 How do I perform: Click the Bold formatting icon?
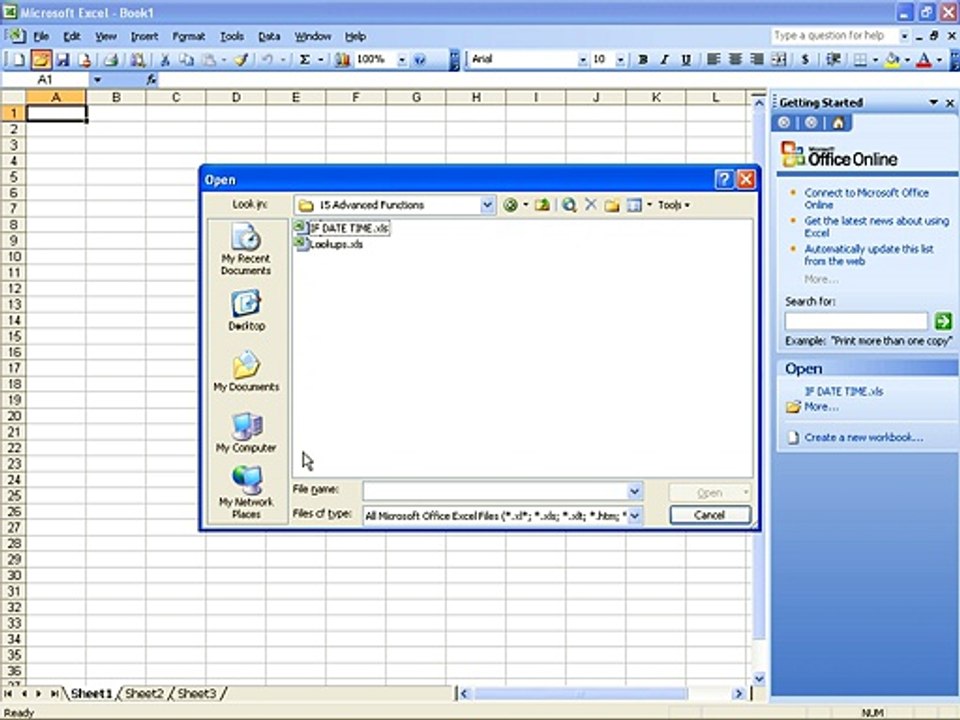pyautogui.click(x=643, y=59)
